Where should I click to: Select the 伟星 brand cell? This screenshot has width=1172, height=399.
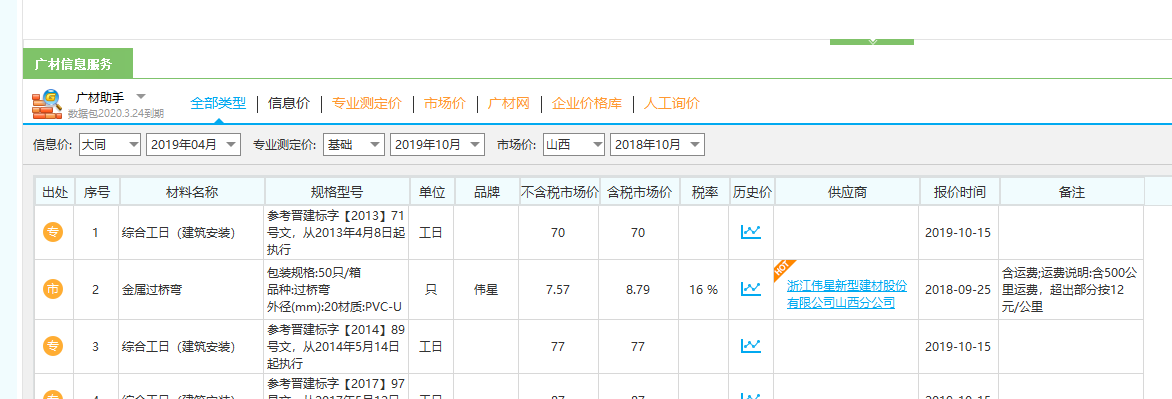click(x=487, y=289)
